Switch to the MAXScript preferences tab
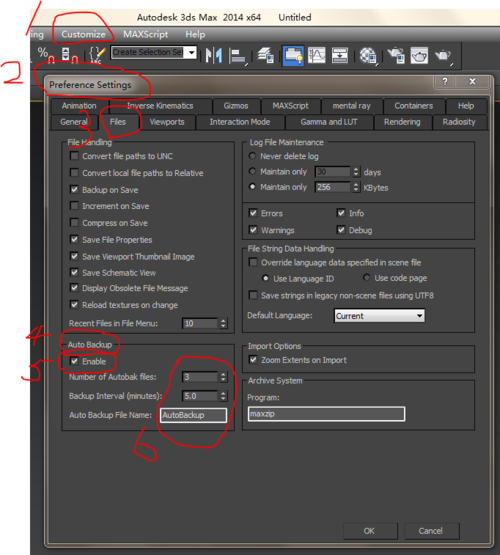 click(x=290, y=106)
